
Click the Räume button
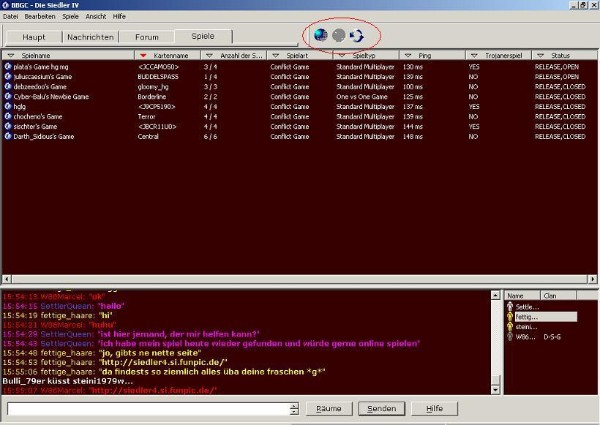329,409
